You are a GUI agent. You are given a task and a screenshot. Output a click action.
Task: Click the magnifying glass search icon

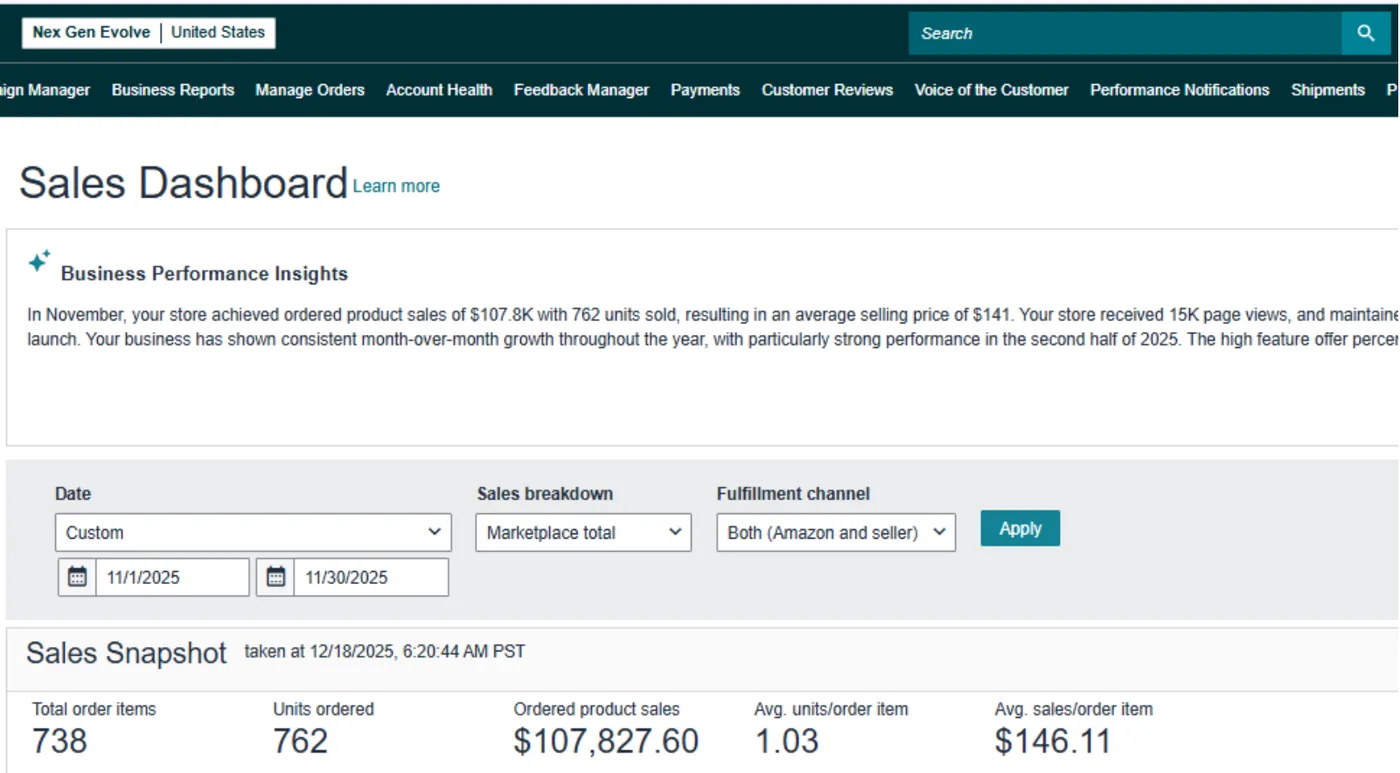pos(1366,33)
